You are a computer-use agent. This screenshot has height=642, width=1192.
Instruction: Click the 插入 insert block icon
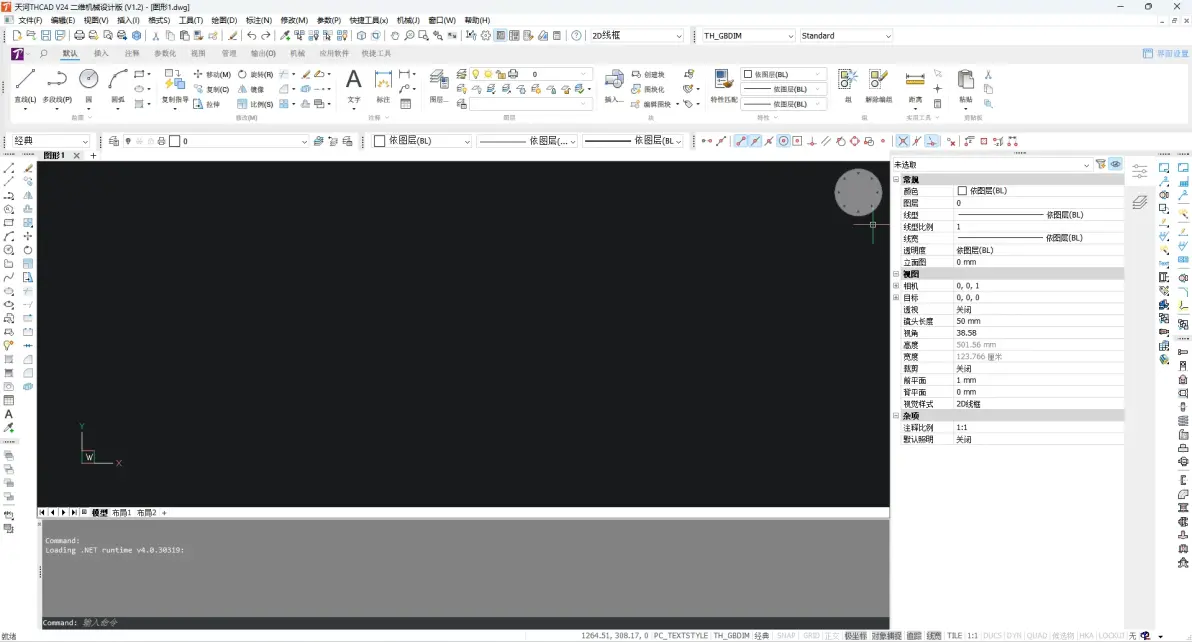(x=613, y=85)
